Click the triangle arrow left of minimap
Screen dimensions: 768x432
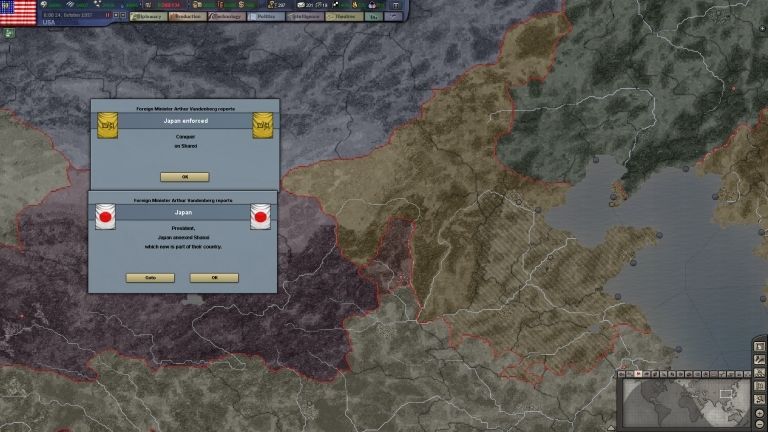[x=613, y=428]
